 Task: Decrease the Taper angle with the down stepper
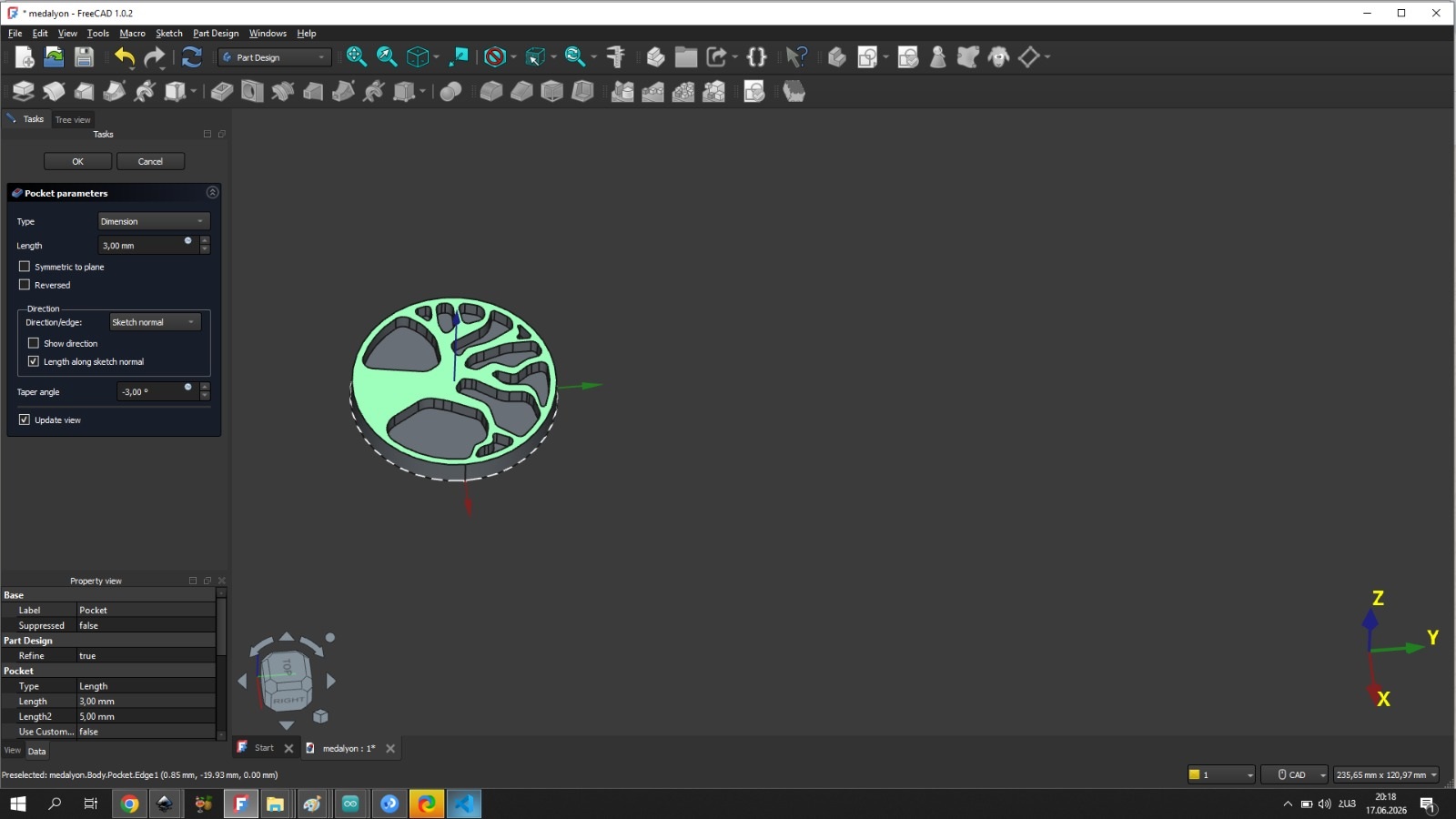click(205, 396)
